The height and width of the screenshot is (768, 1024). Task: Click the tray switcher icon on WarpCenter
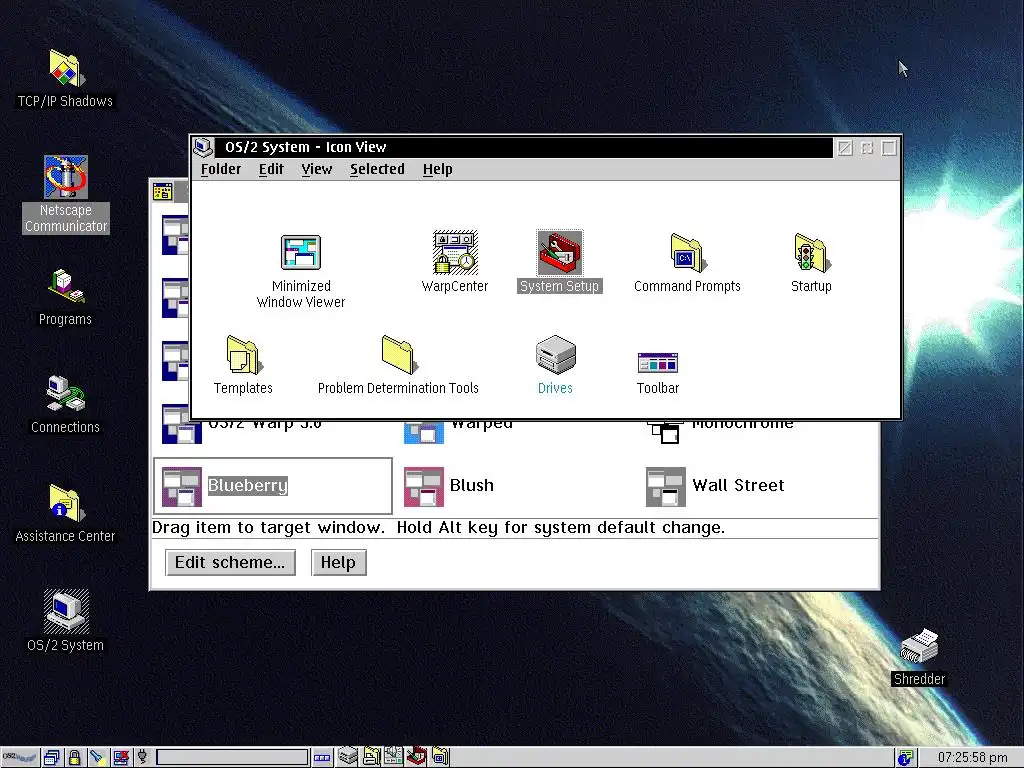click(323, 758)
